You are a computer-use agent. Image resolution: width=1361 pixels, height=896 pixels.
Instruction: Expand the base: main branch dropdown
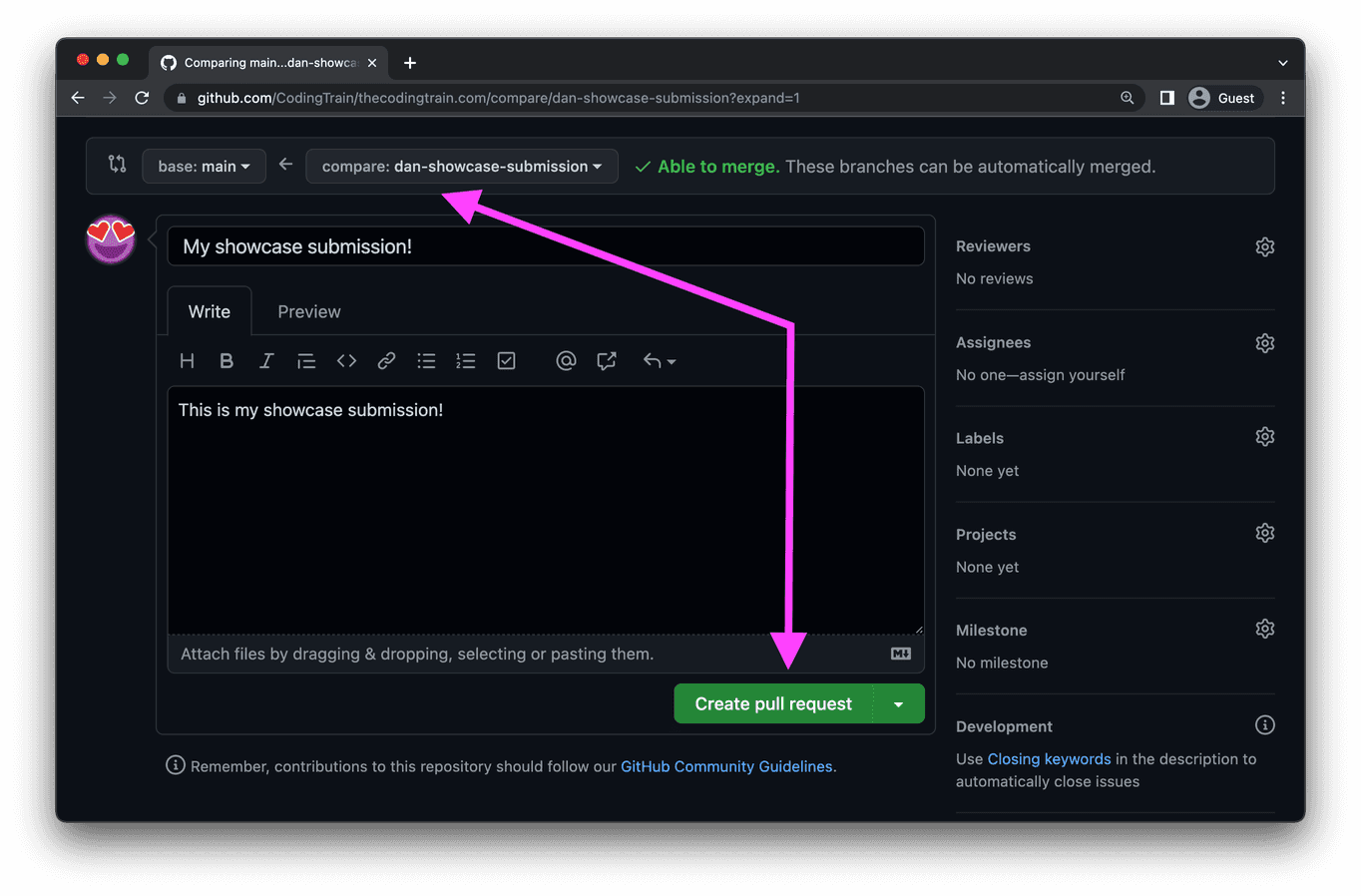(x=204, y=167)
